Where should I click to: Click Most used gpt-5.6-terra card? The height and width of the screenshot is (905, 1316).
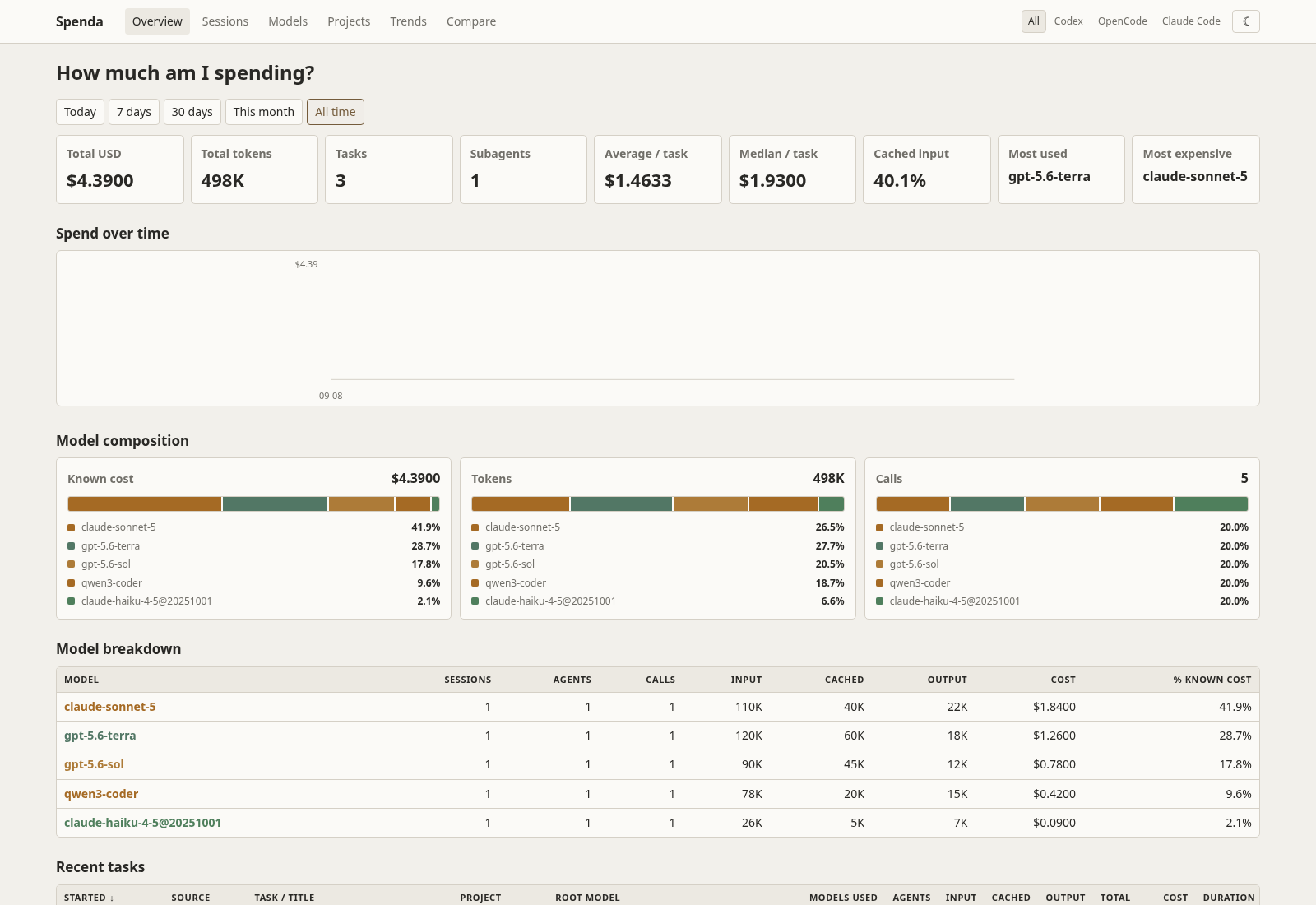tap(1061, 169)
